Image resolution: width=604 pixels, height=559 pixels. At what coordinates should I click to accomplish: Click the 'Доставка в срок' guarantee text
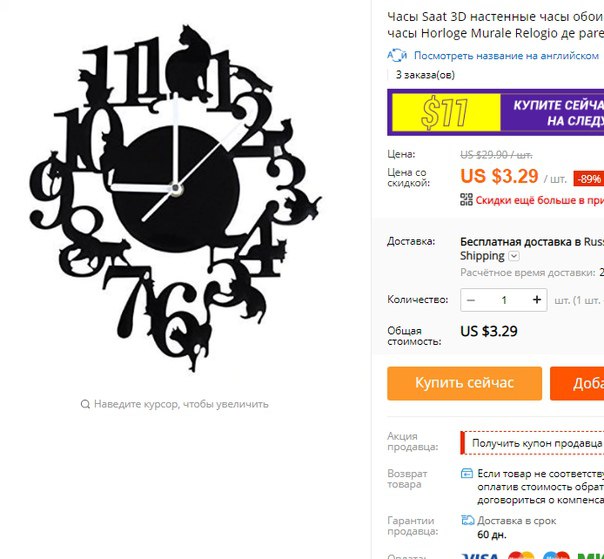[517, 521]
